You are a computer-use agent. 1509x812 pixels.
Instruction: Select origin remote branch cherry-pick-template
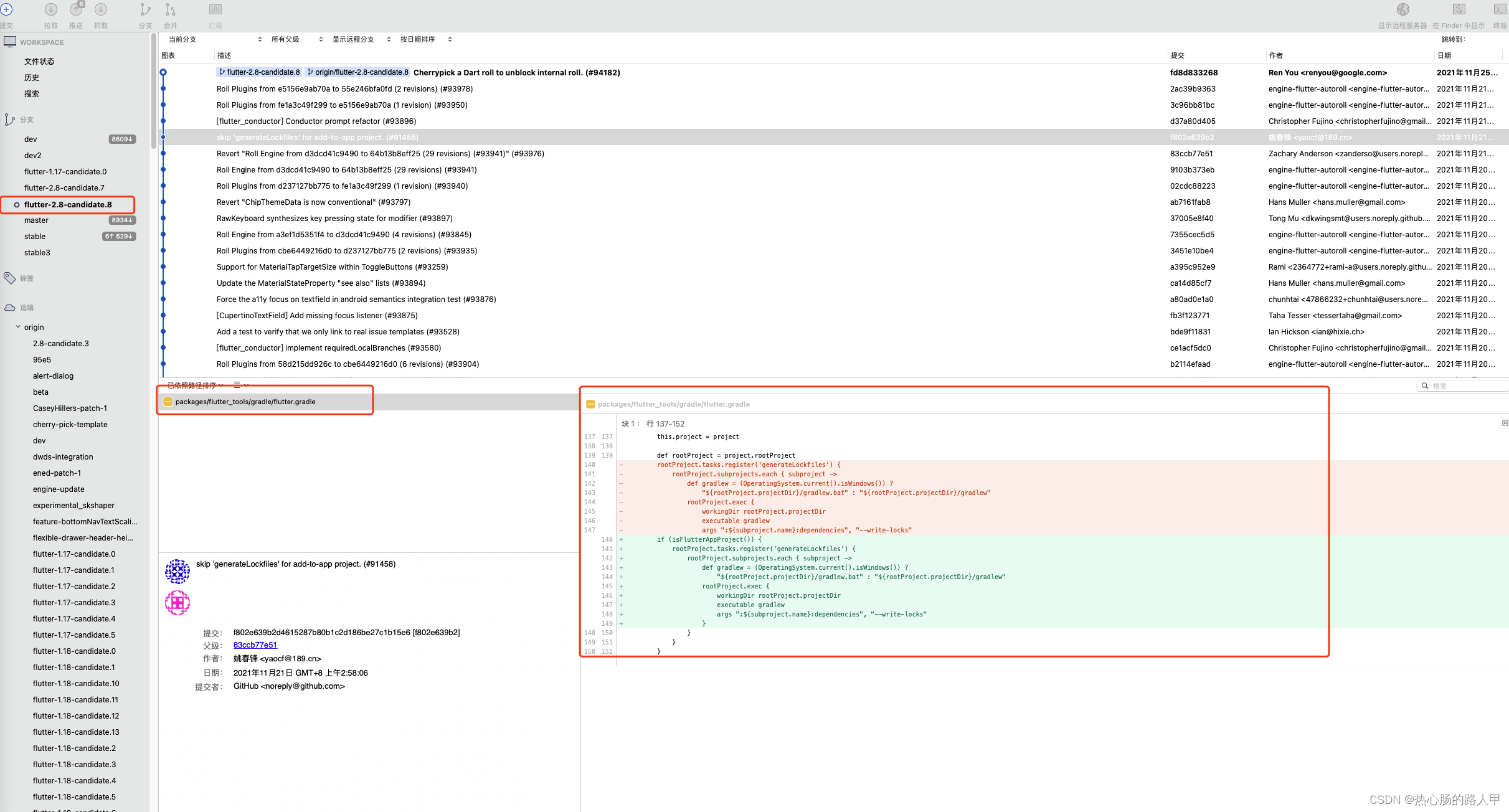[x=70, y=424]
